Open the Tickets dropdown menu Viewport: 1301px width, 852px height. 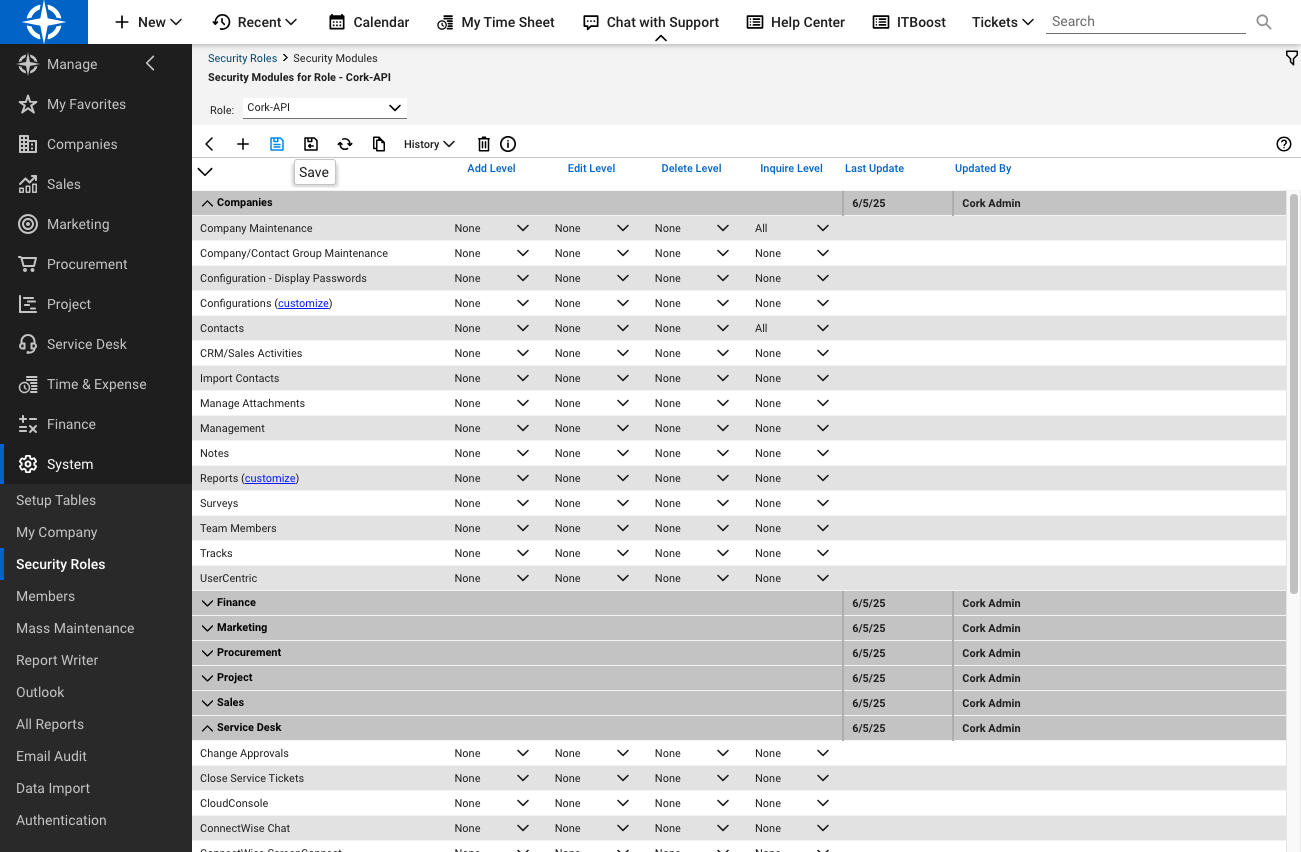point(1002,22)
